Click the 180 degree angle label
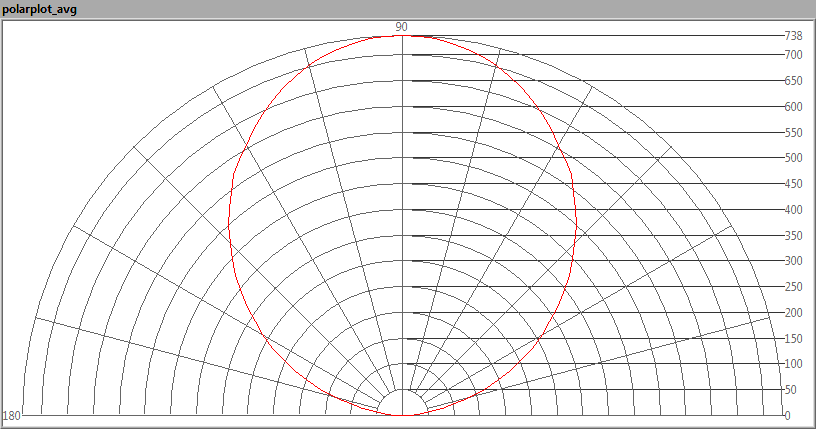 pos(12,416)
